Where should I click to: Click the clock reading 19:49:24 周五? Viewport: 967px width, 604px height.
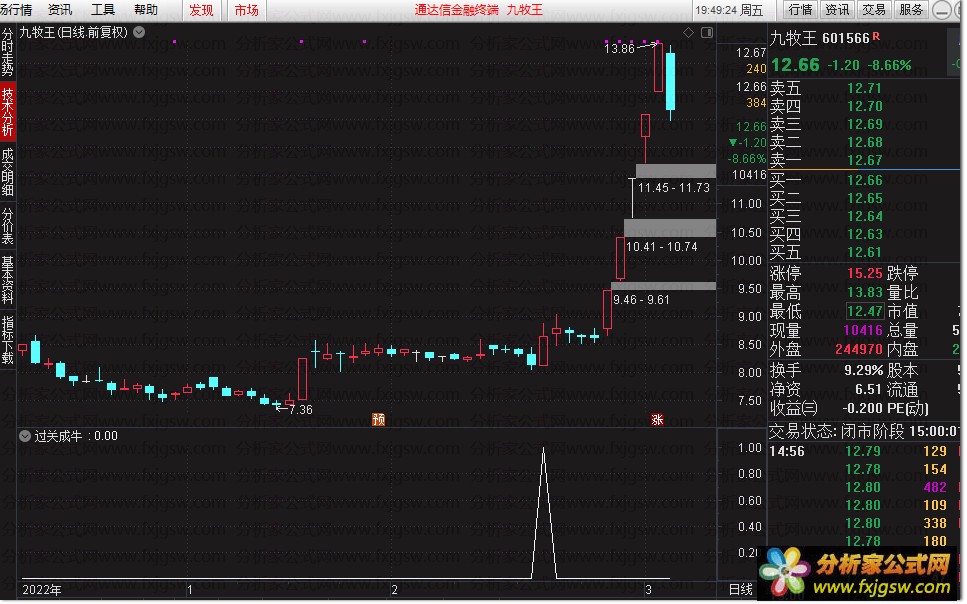click(x=729, y=10)
